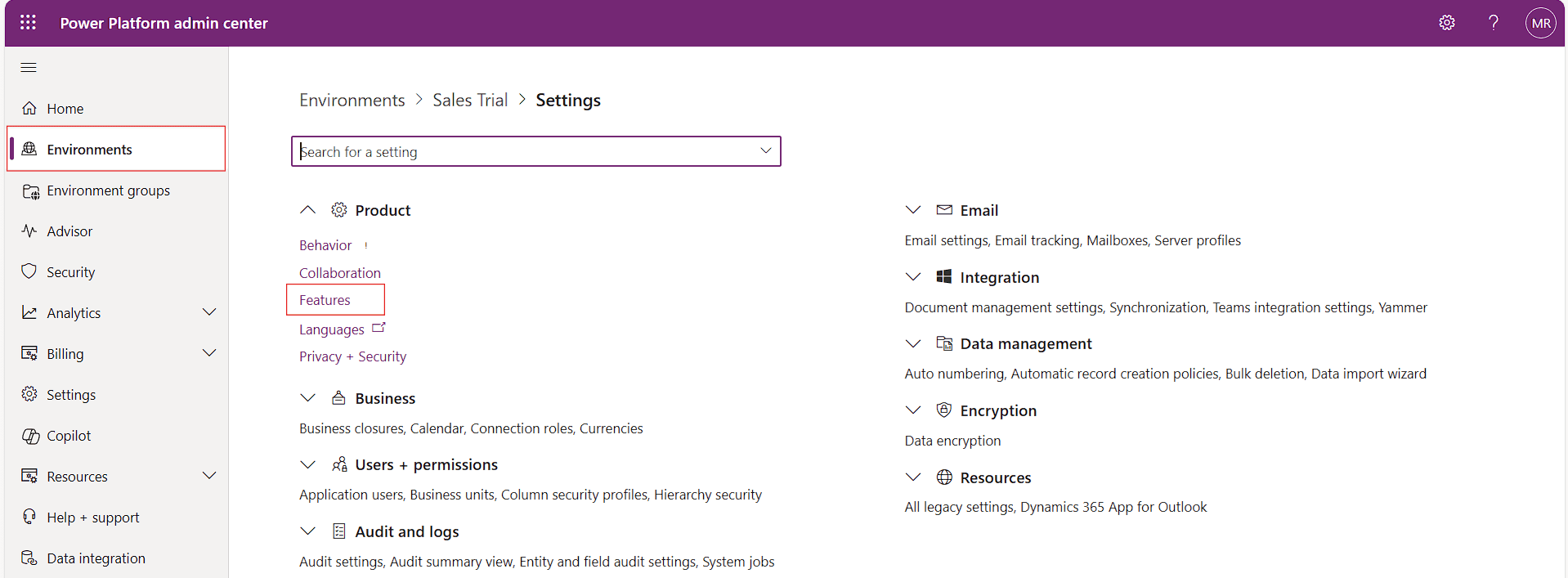Click the Languages external link icon
The height and width of the screenshot is (578, 1568).
click(379, 328)
